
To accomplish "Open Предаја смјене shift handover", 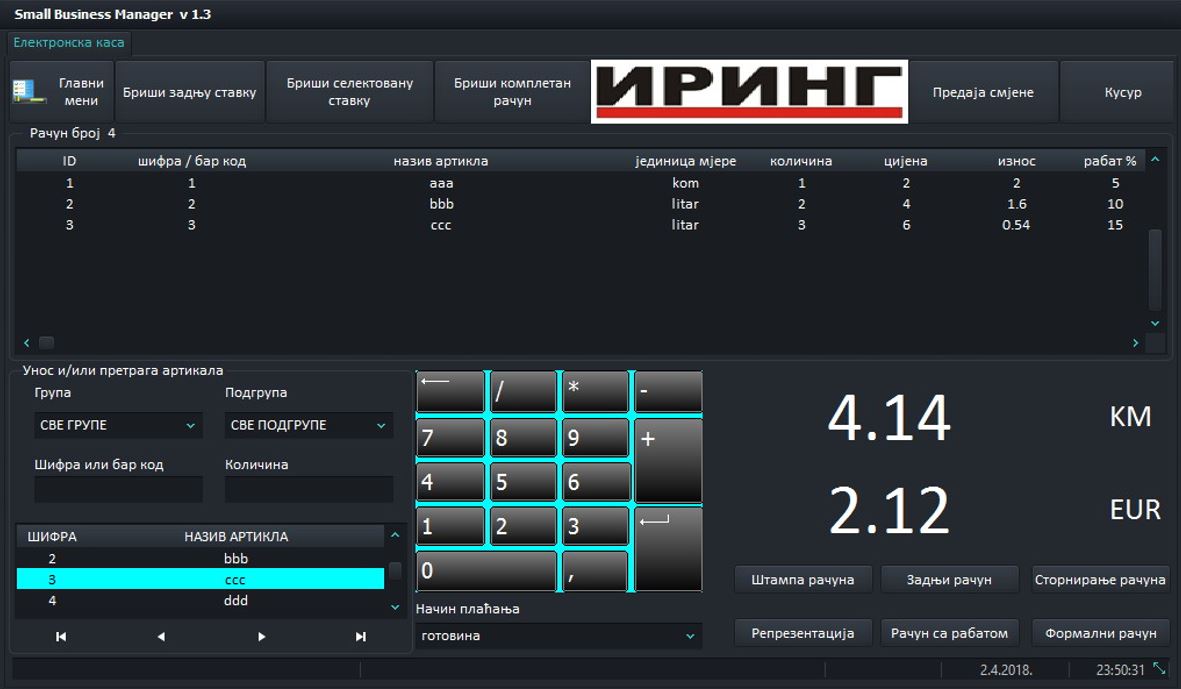I will click(x=983, y=92).
